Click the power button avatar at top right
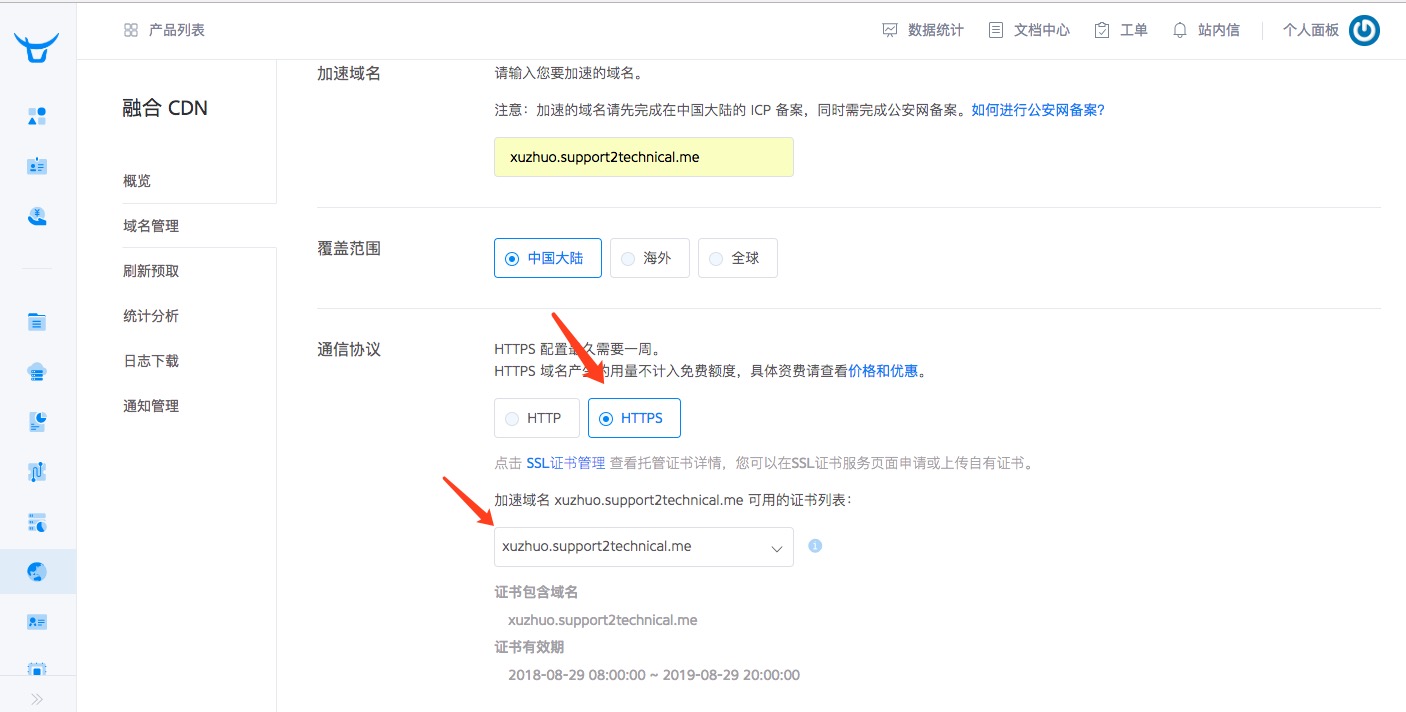Viewport: 1406px width, 712px height. click(1363, 30)
